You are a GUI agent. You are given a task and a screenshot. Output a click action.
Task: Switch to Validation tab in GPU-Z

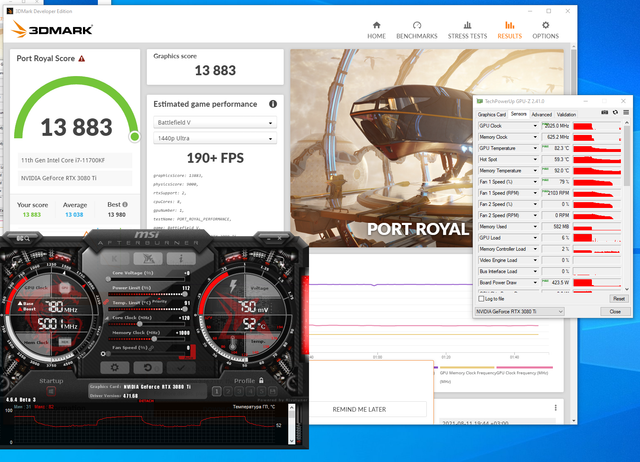point(566,115)
